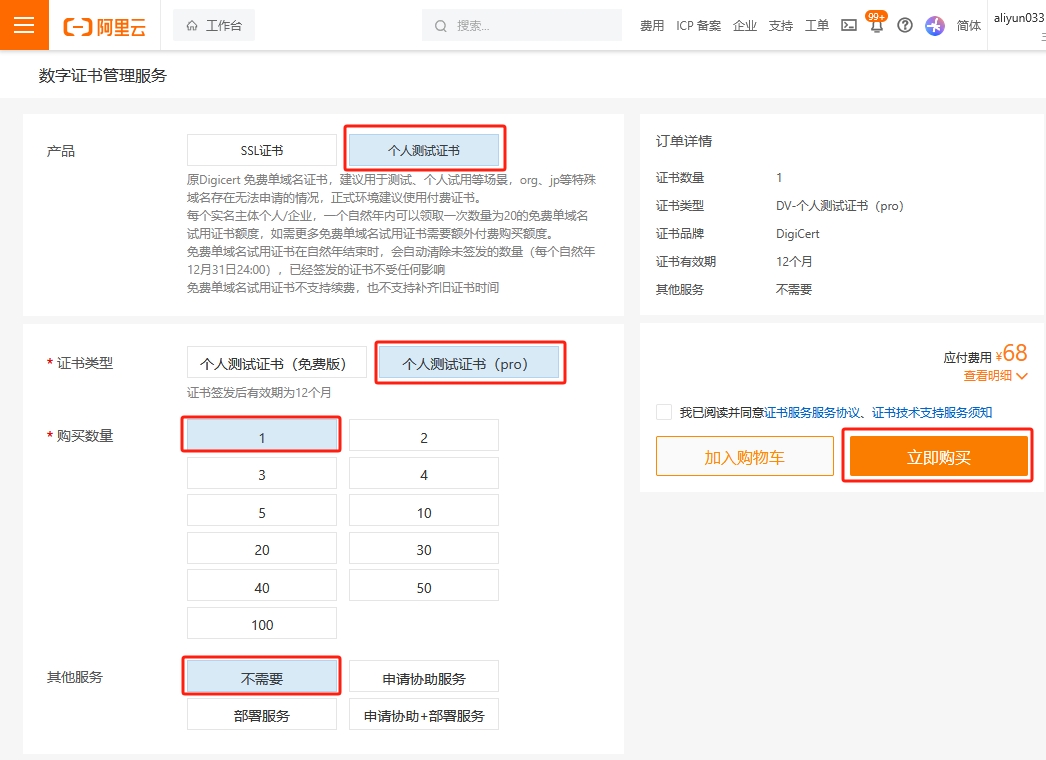Choose 个人测试证书（免费版）certificate type

[277, 362]
